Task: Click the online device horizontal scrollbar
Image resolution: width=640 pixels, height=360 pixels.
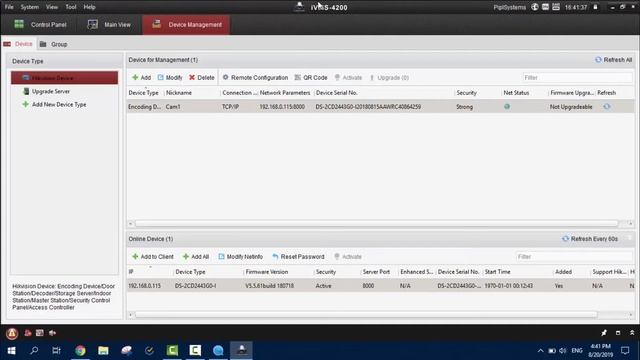Action: 366,315
